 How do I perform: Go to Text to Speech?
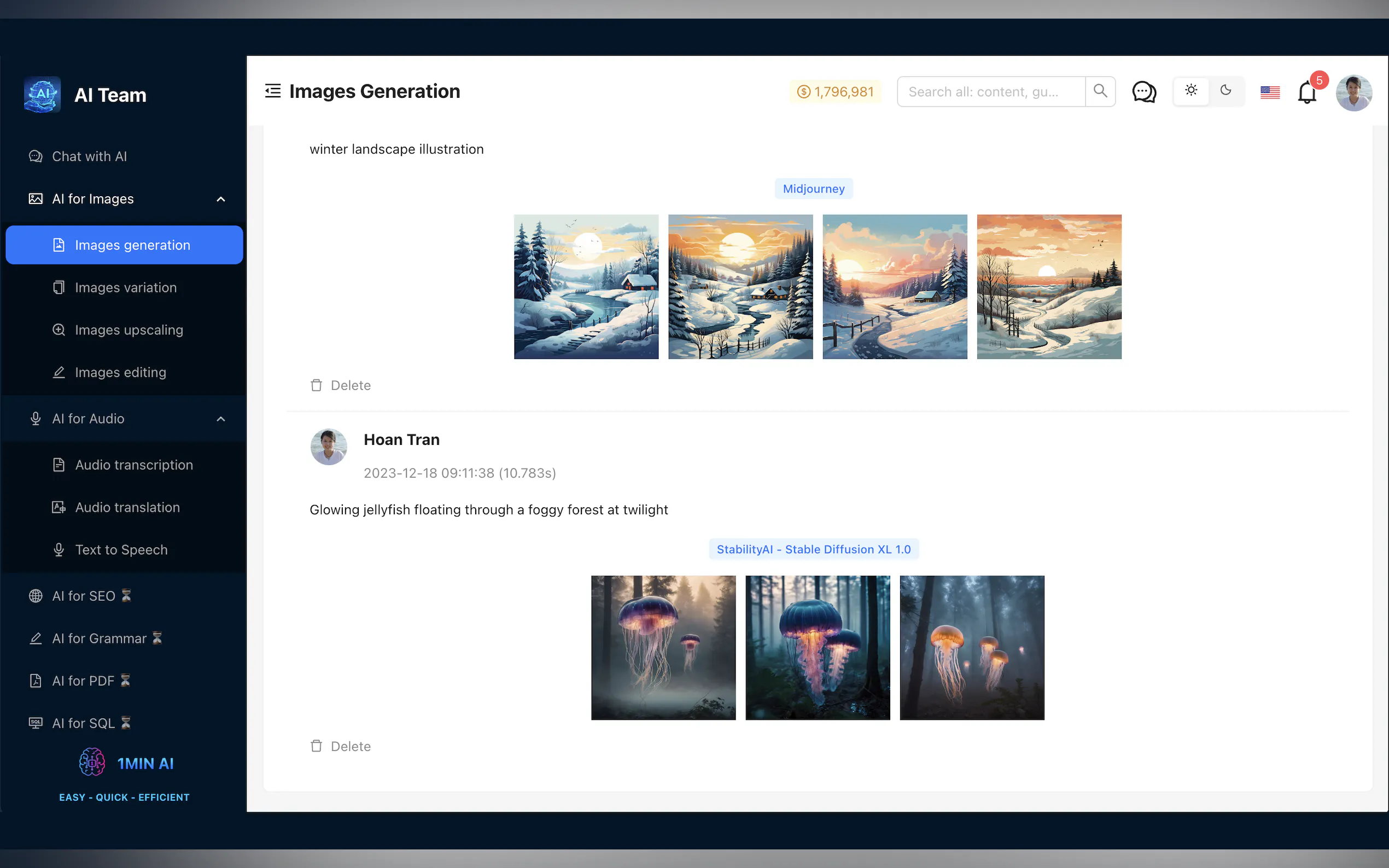coord(121,550)
